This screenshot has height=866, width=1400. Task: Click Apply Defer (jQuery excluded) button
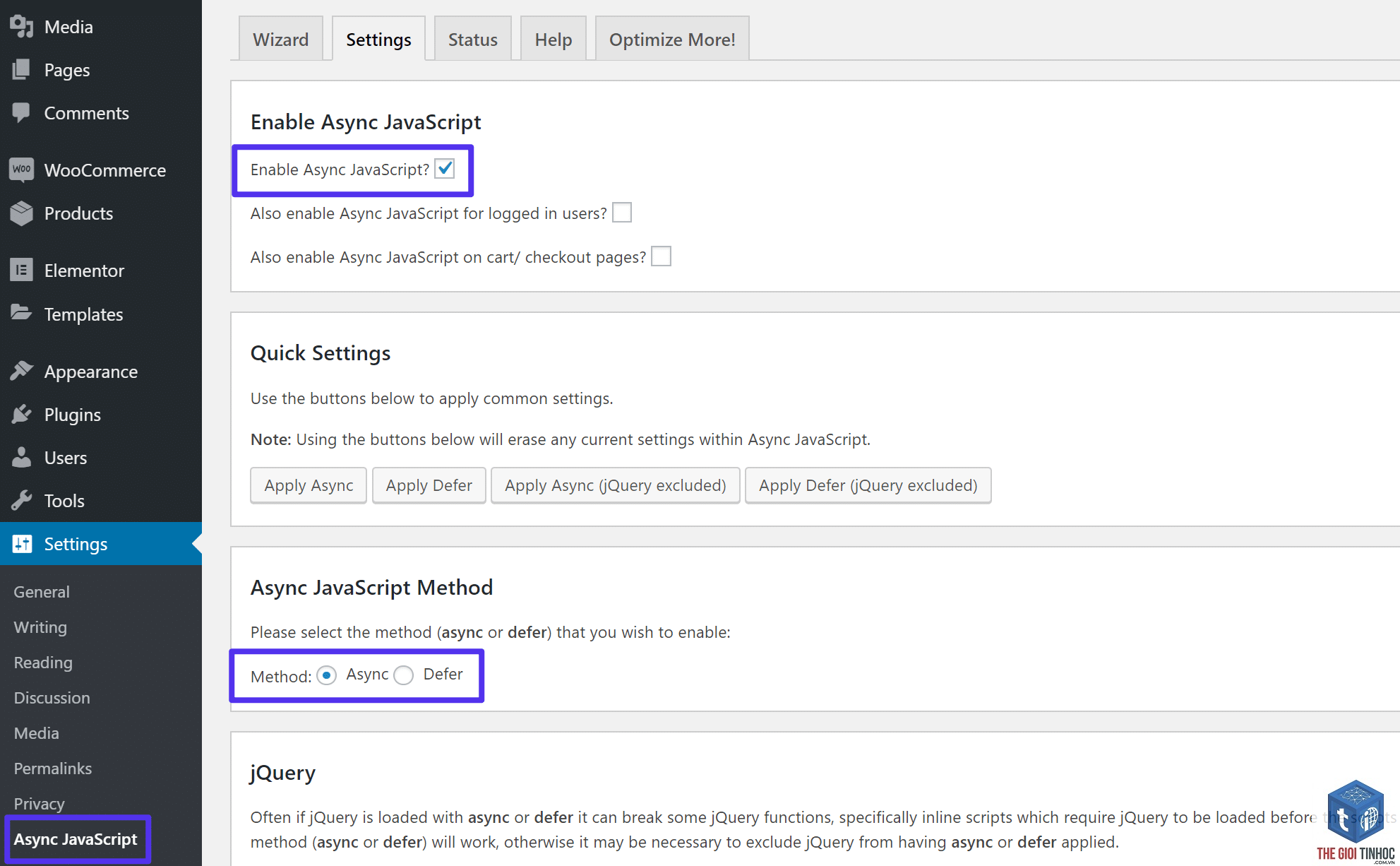[868, 485]
